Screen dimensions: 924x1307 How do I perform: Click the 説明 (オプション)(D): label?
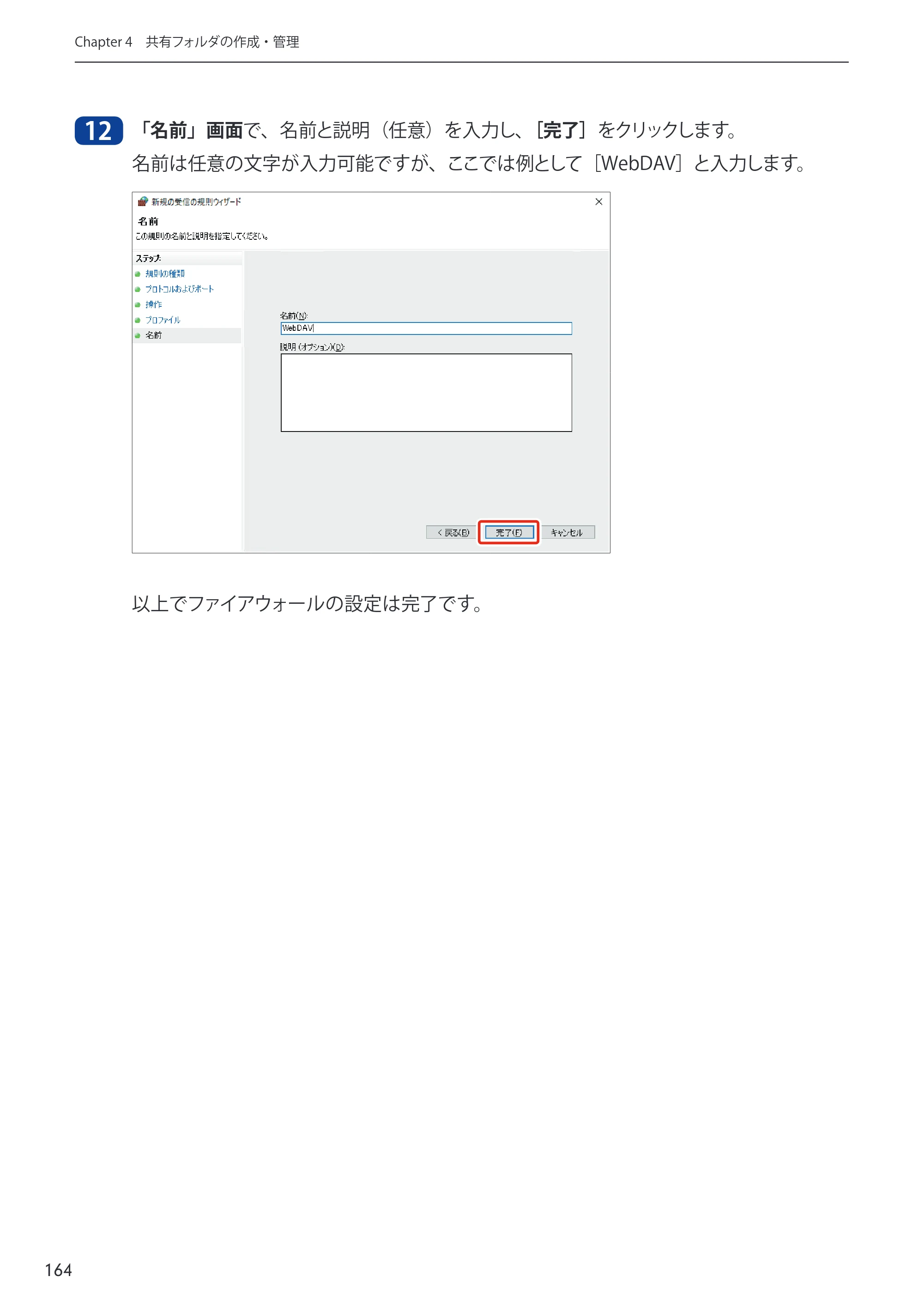pyautogui.click(x=312, y=347)
